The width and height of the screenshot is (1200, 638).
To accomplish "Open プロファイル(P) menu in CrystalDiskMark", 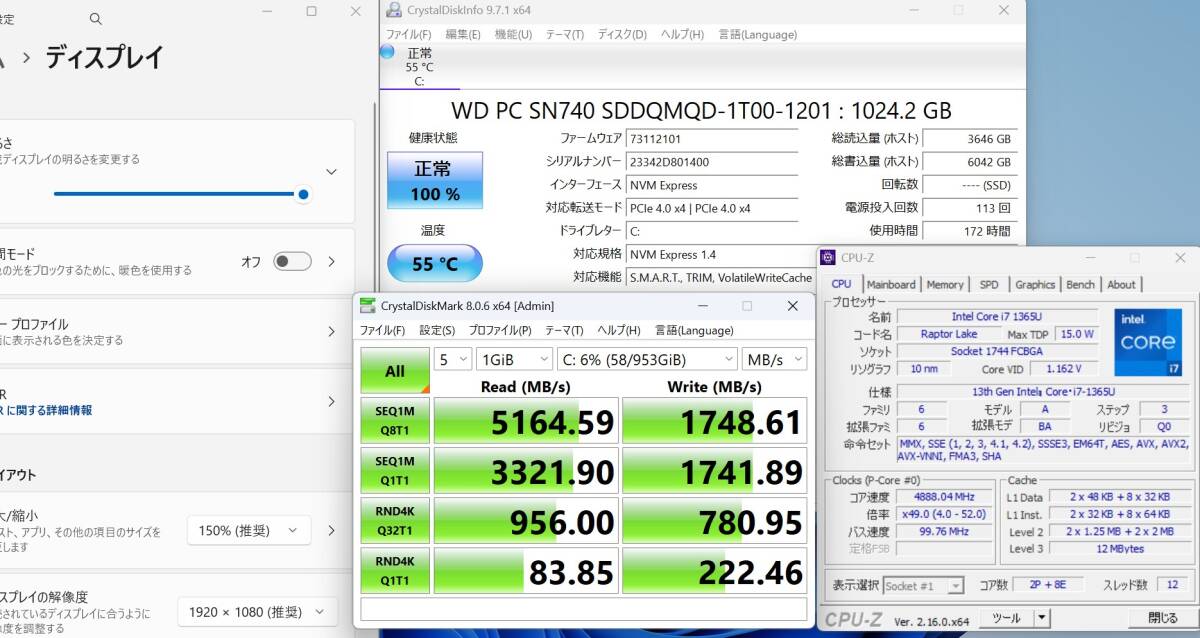I will [500, 330].
